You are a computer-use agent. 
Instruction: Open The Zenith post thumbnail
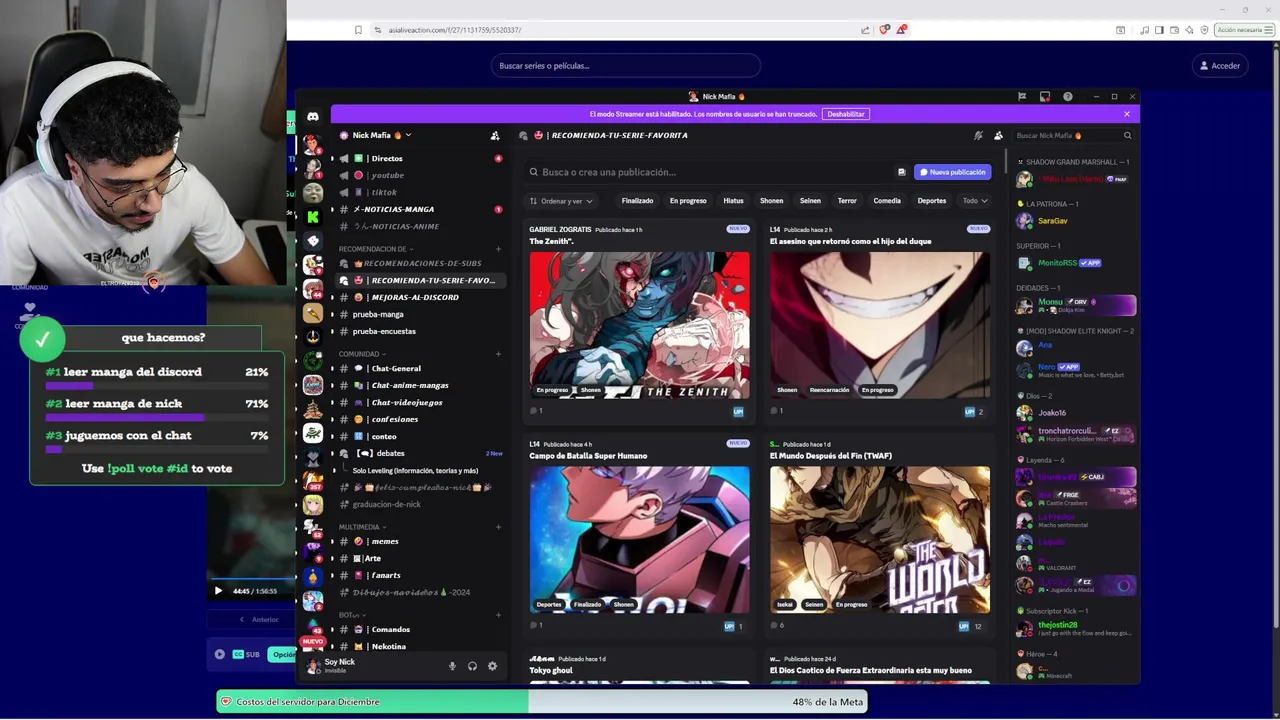(x=639, y=325)
